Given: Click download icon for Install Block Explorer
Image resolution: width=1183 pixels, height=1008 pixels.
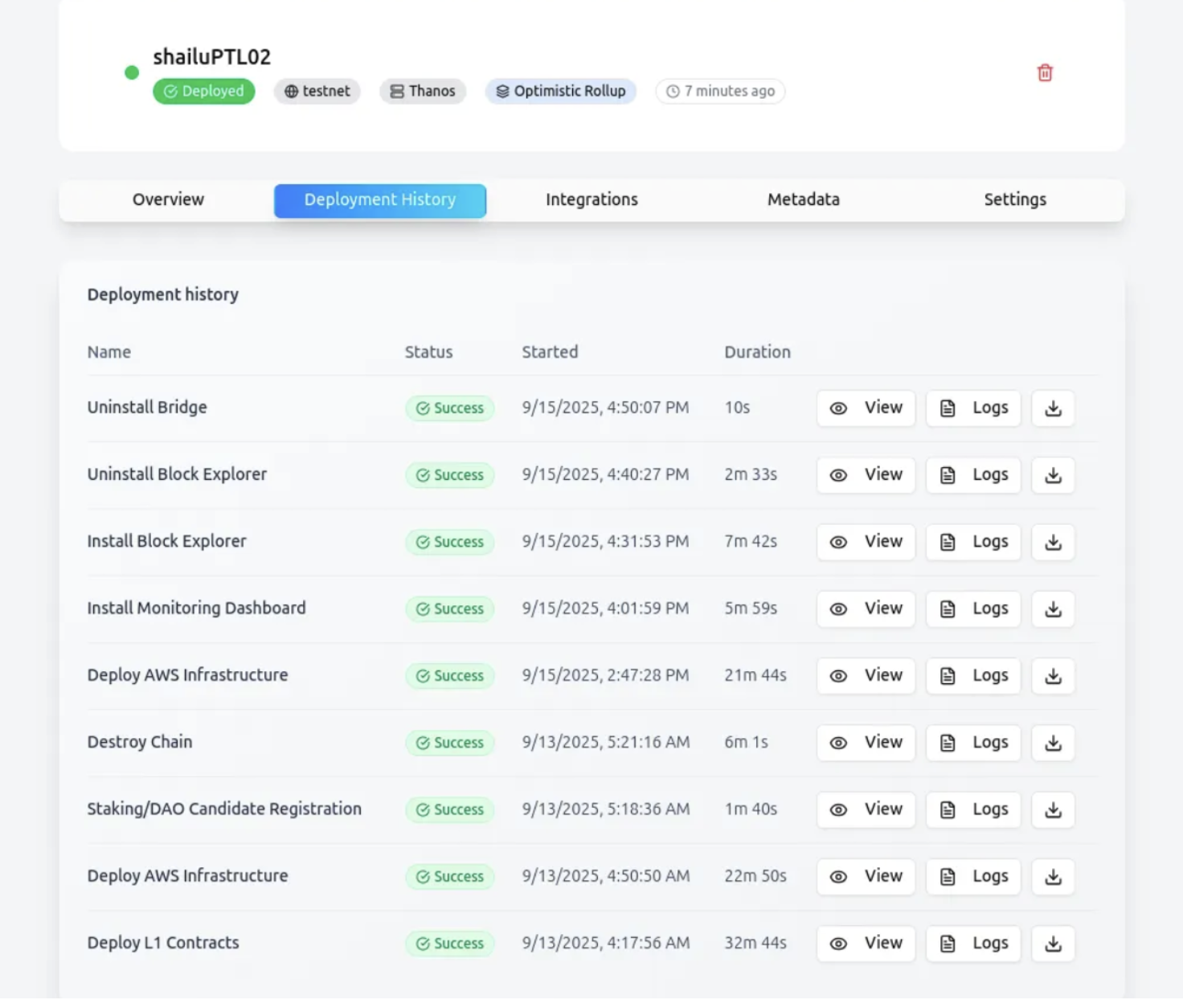Looking at the screenshot, I should click(x=1053, y=542).
